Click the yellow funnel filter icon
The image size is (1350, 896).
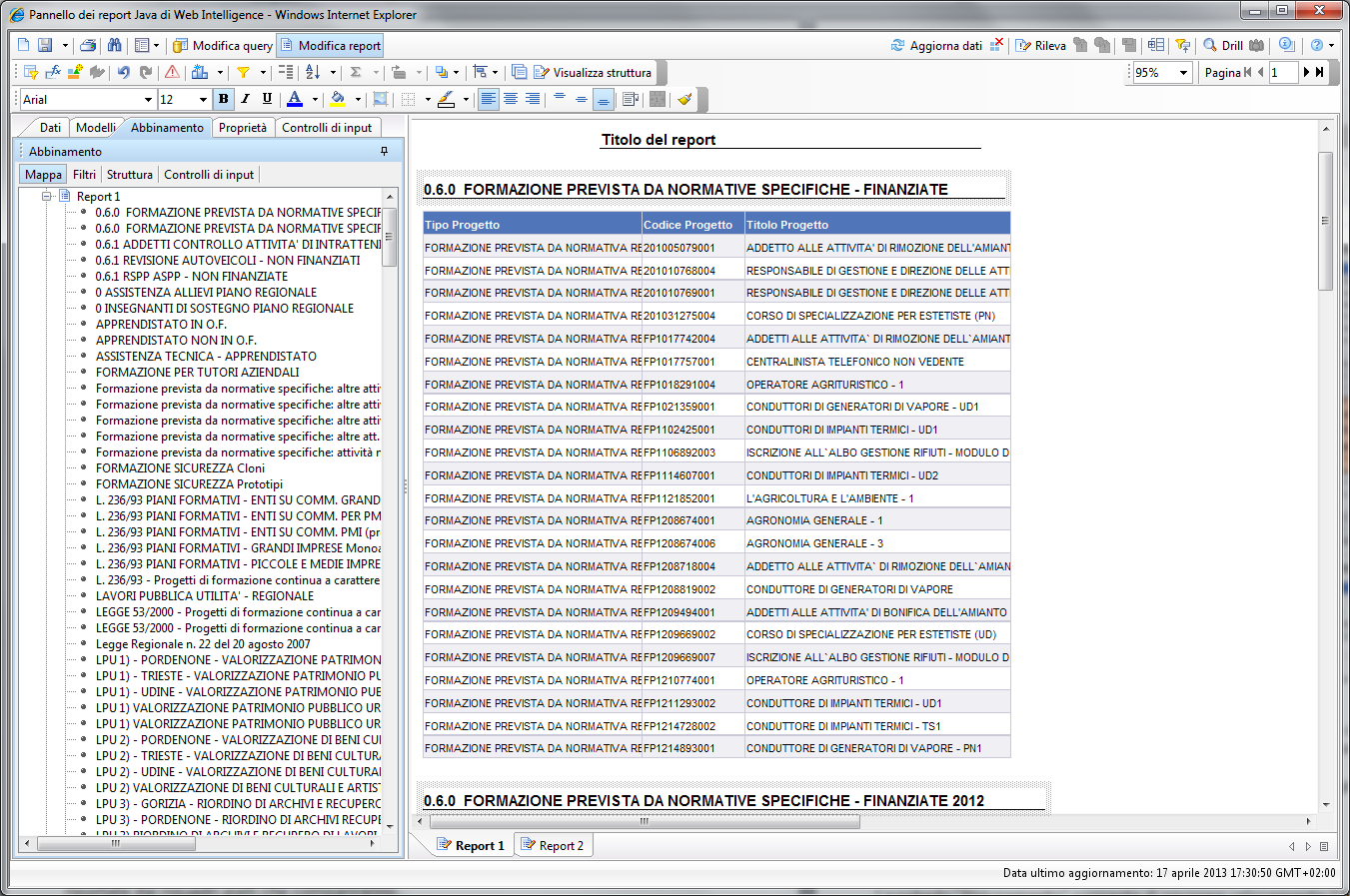pos(243,72)
